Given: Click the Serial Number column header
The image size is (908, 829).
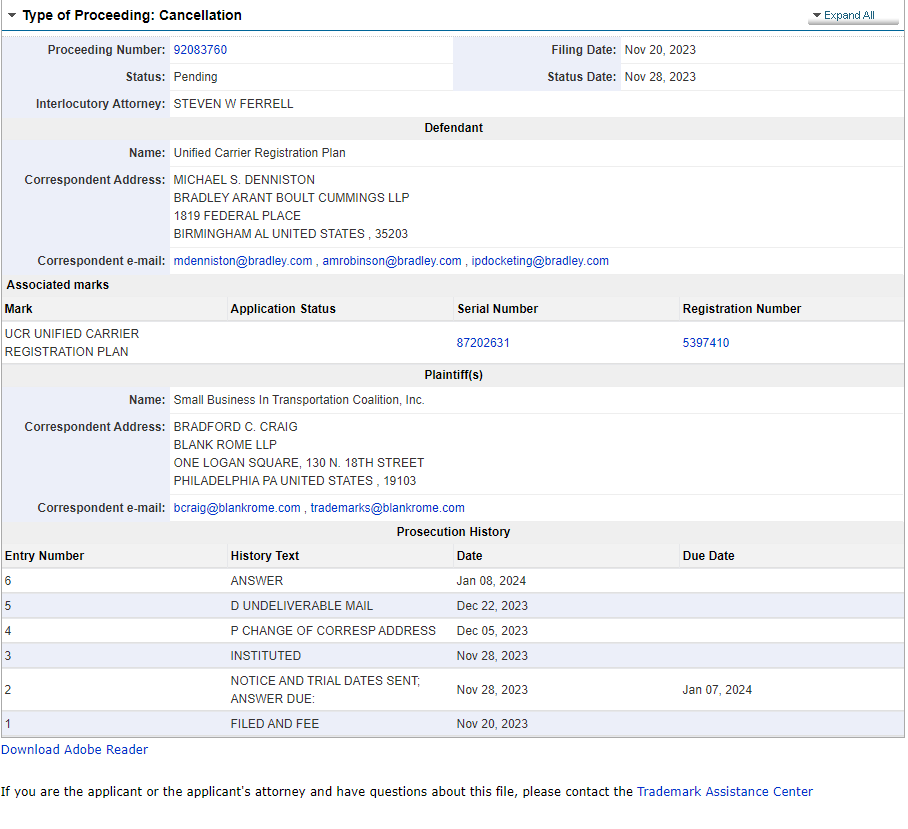Looking at the screenshot, I should 497,309.
